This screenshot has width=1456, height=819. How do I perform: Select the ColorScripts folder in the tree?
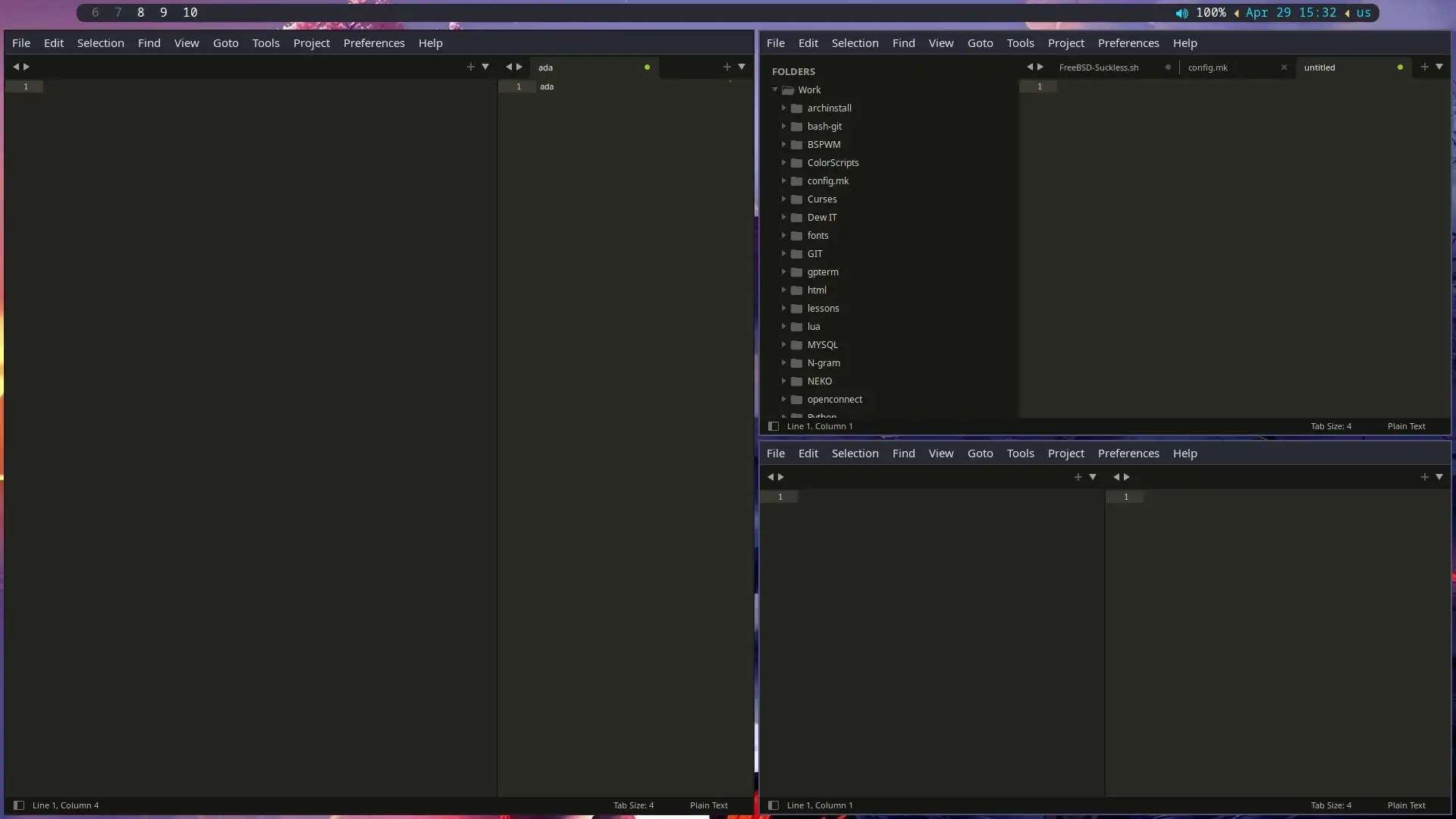833,162
